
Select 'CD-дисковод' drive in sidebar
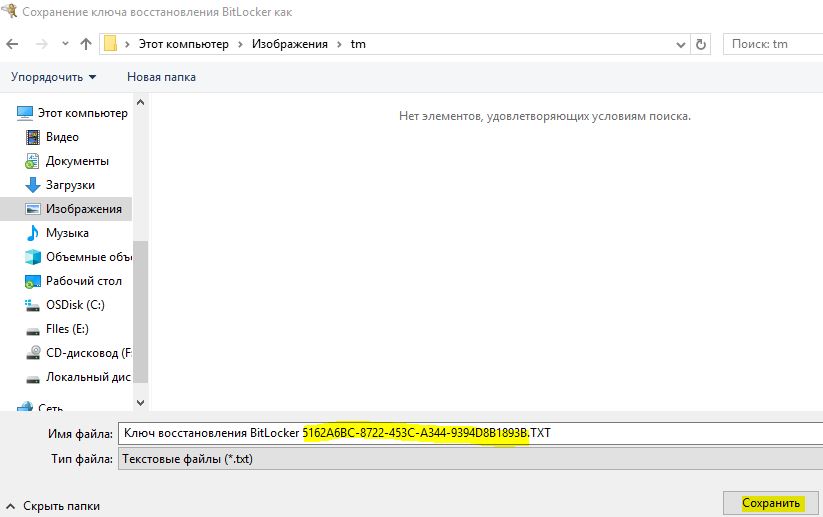click(x=89, y=353)
